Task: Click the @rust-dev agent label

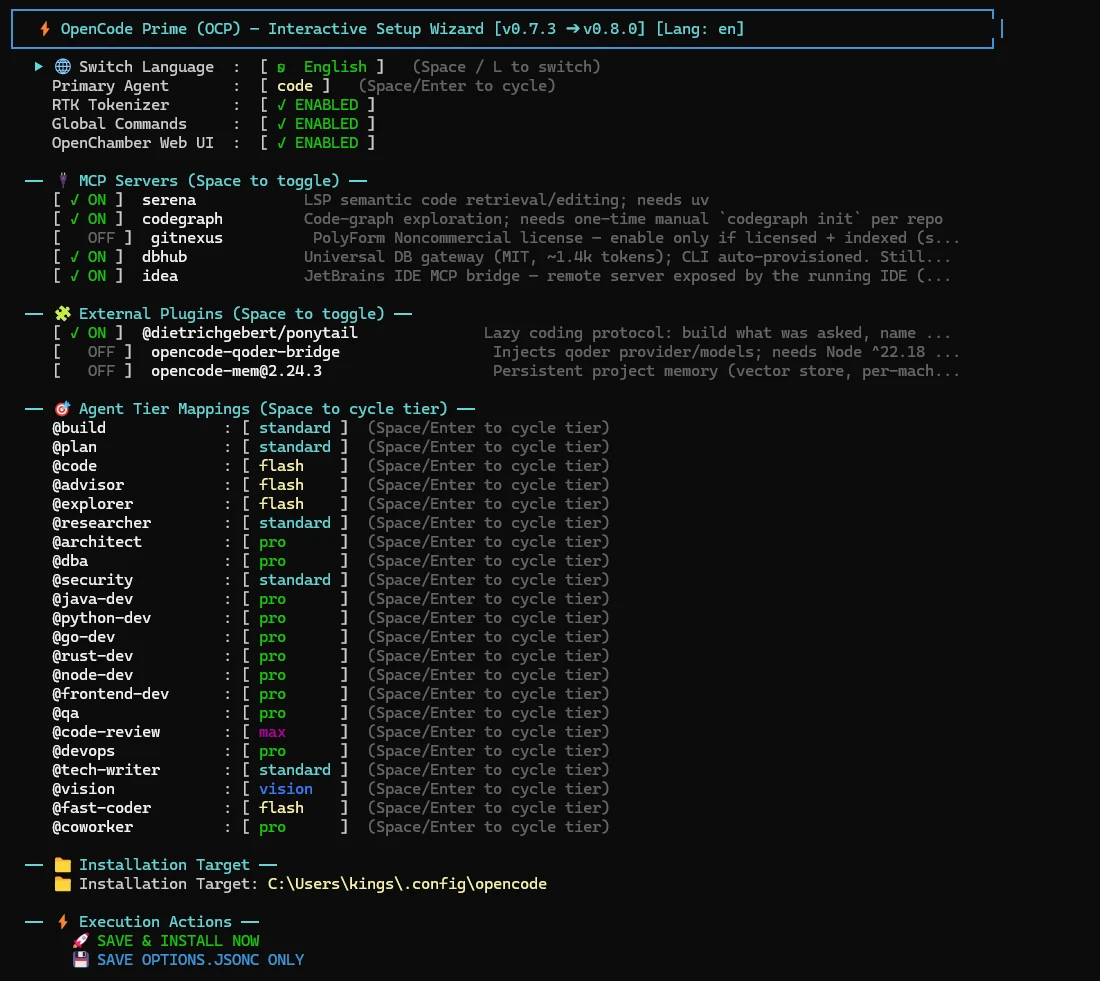Action: click(x=93, y=655)
